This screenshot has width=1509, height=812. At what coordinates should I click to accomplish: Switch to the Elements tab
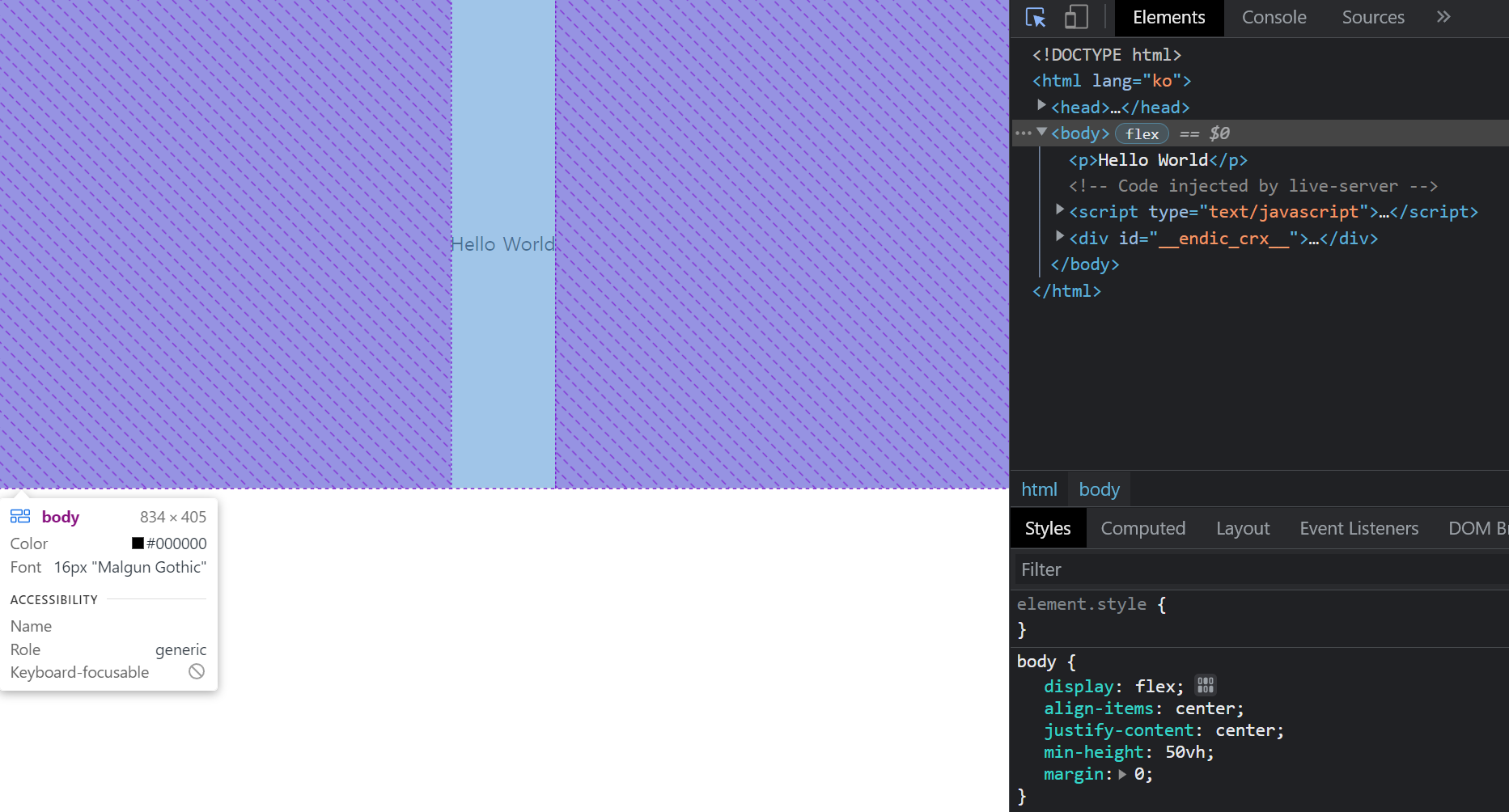pyautogui.click(x=1169, y=18)
